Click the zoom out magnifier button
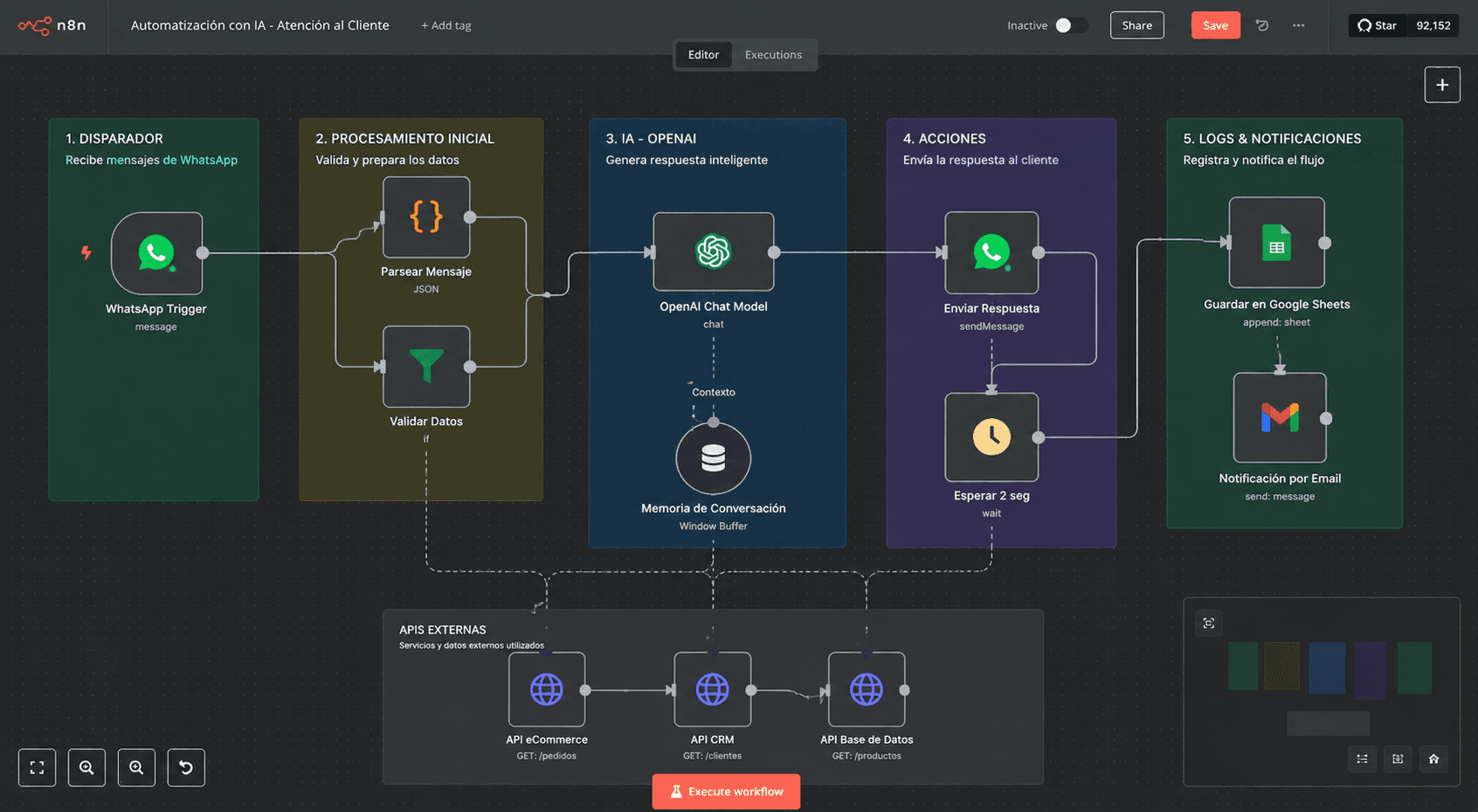 click(x=136, y=767)
